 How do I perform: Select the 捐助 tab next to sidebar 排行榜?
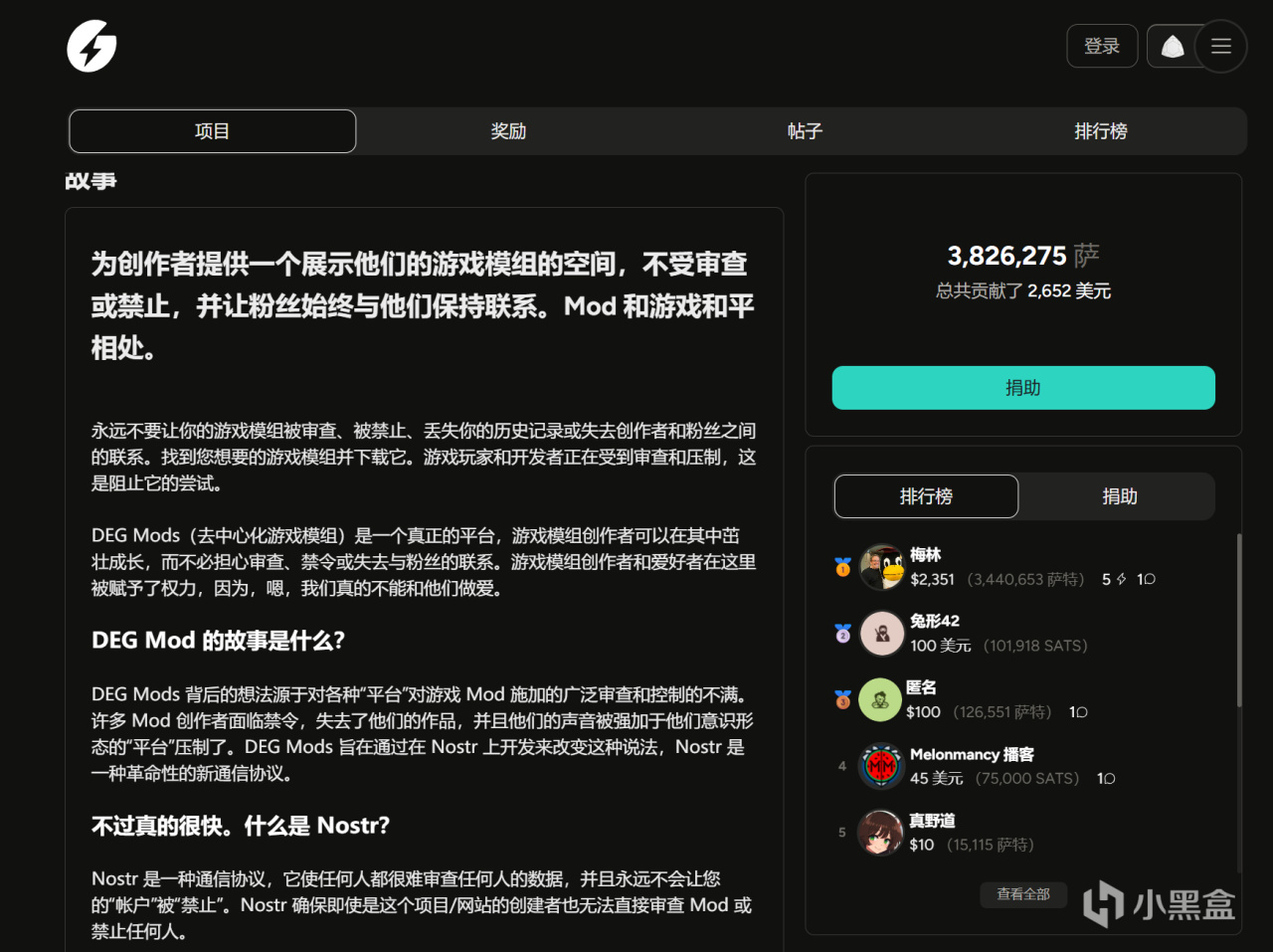click(x=1120, y=496)
